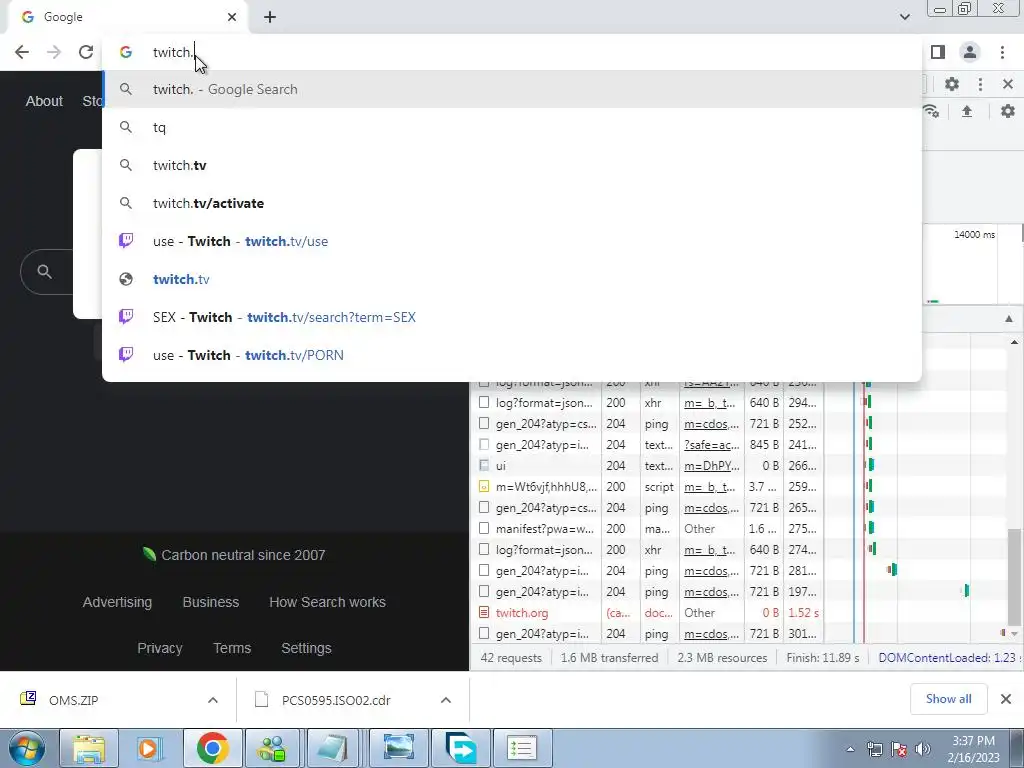Viewport: 1024px width, 768px height.
Task: Select the 'twitch. - Google Search' suggestion
Action: point(512,89)
